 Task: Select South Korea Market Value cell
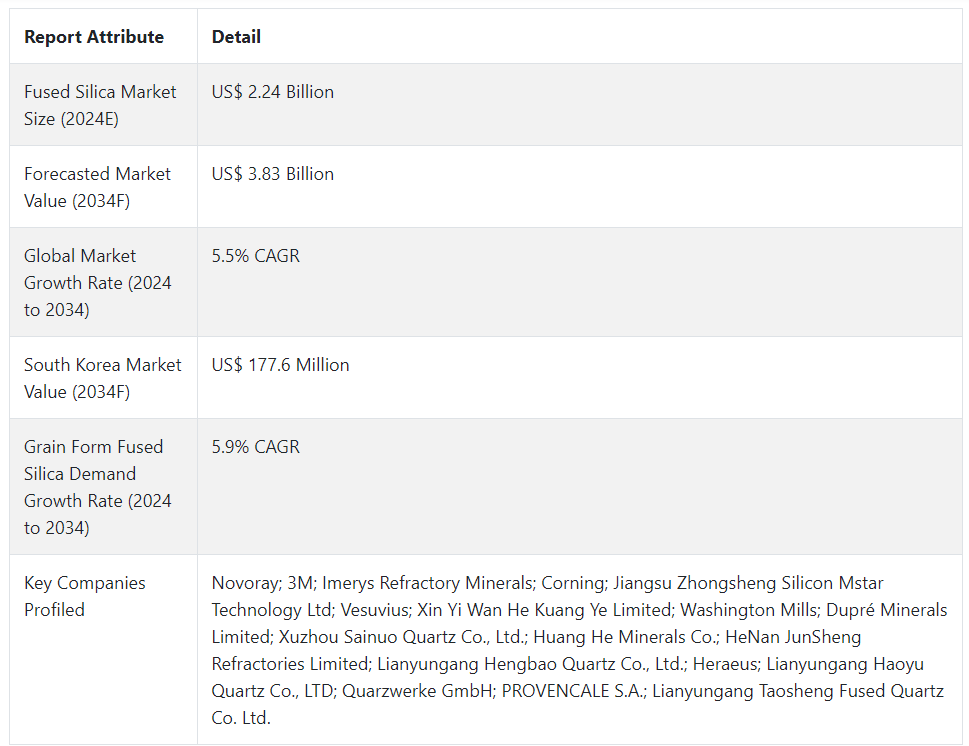tap(102, 378)
